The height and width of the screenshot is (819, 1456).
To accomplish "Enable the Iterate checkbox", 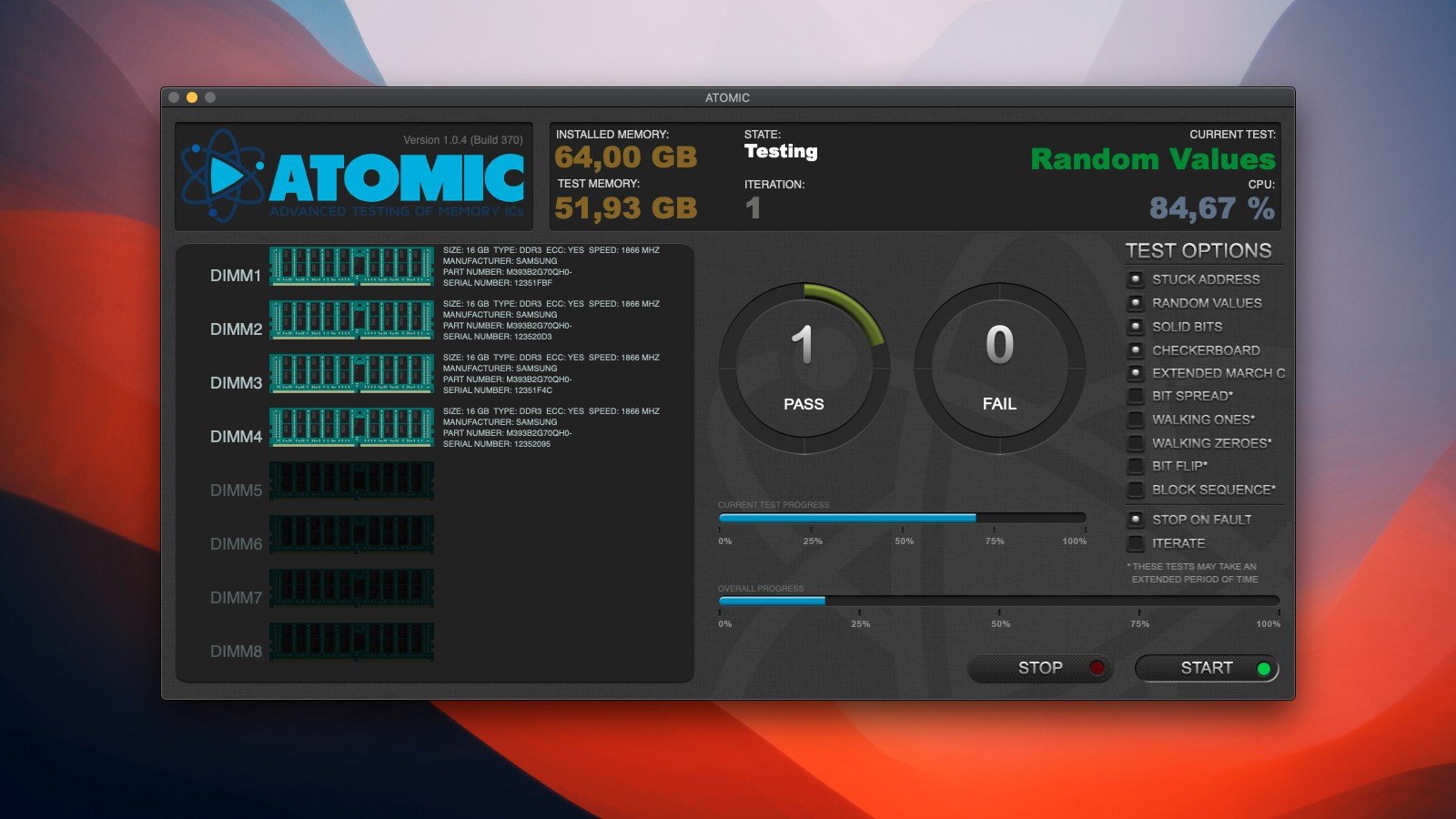I will [x=1136, y=543].
